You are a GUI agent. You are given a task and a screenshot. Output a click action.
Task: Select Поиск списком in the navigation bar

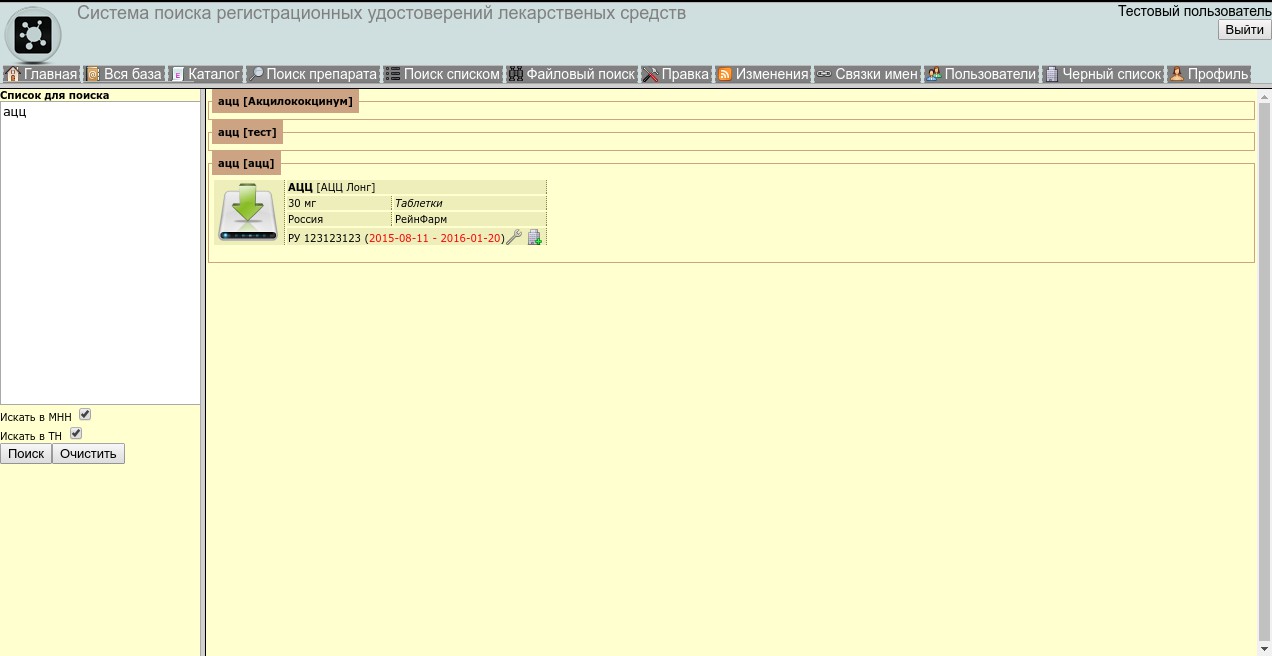tap(443, 74)
